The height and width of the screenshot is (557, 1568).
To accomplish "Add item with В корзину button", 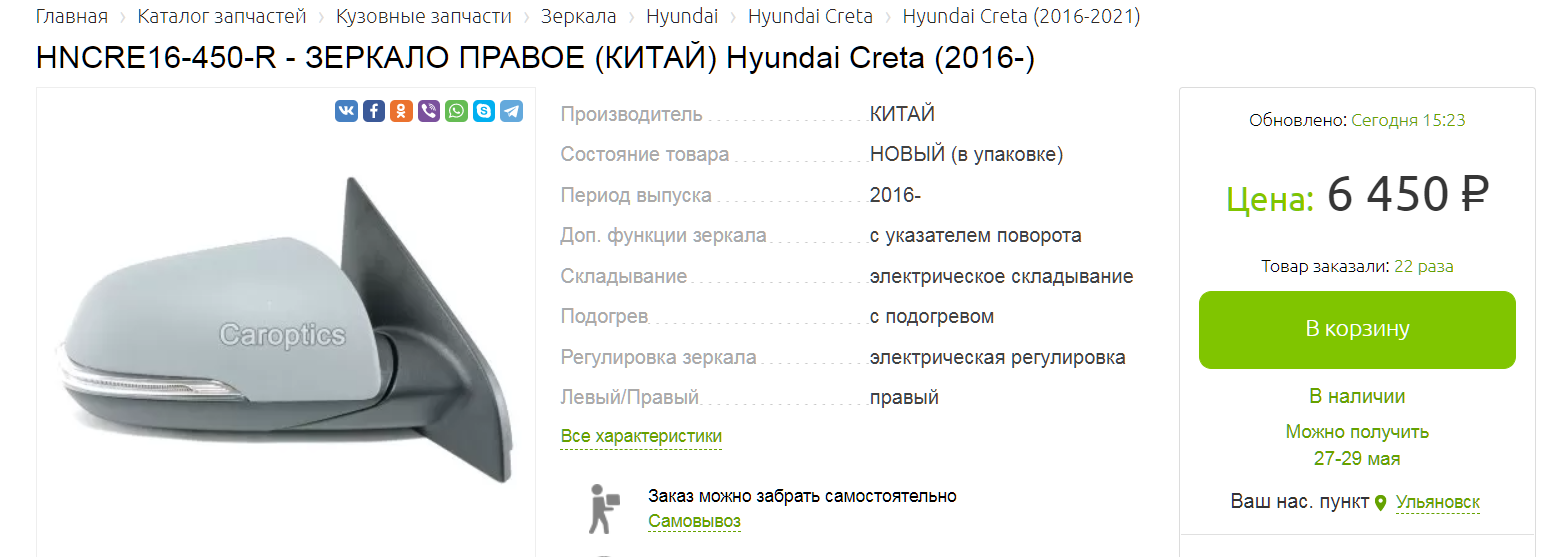I will click(1357, 329).
